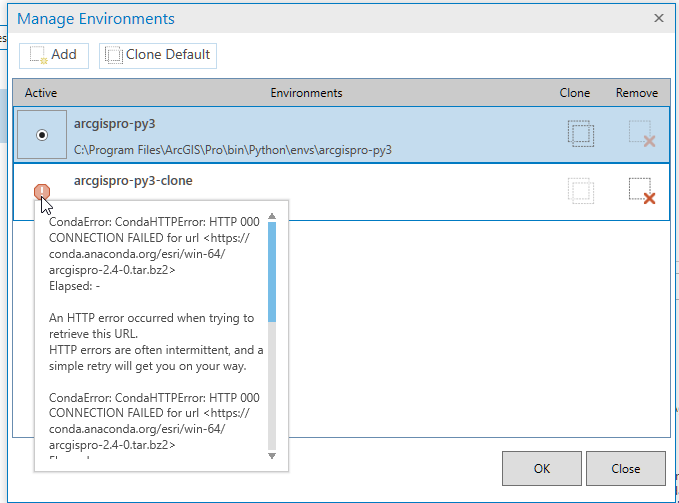Click the Add environment icon
This screenshot has width=679, height=503.
[x=39, y=55]
